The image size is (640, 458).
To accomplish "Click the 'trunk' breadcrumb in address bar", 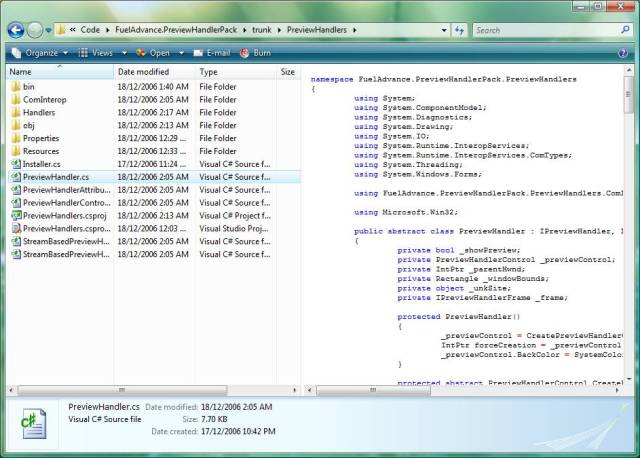I will pyautogui.click(x=263, y=31).
